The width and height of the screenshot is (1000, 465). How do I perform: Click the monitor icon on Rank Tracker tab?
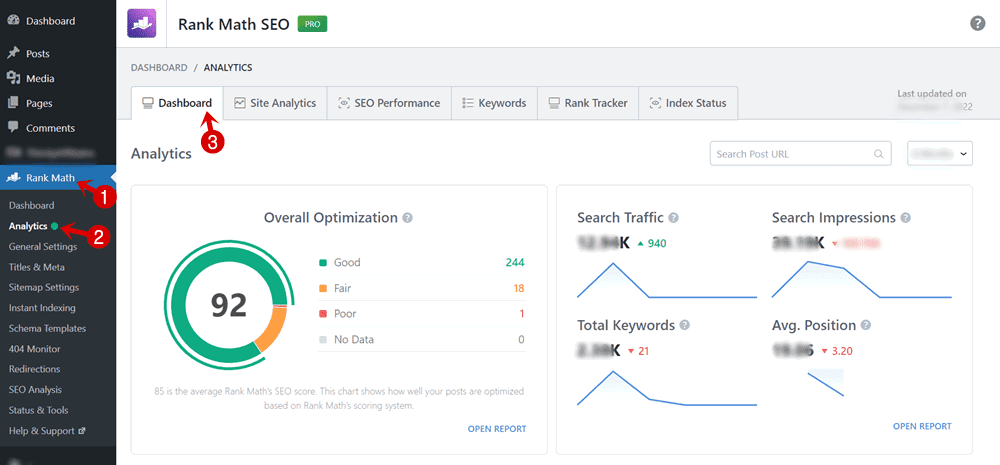(554, 103)
